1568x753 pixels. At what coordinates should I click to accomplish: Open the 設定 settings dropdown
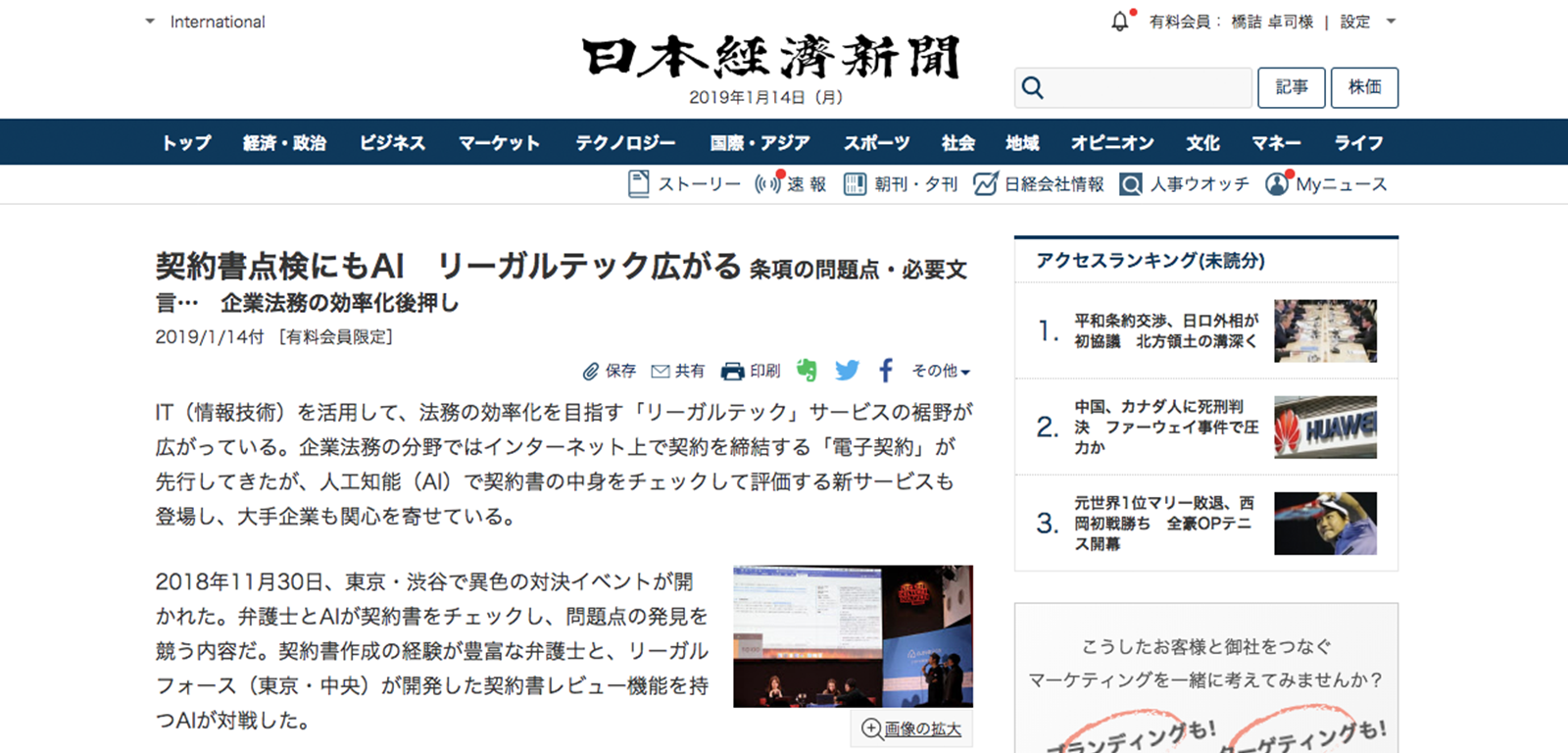[x=1367, y=22]
